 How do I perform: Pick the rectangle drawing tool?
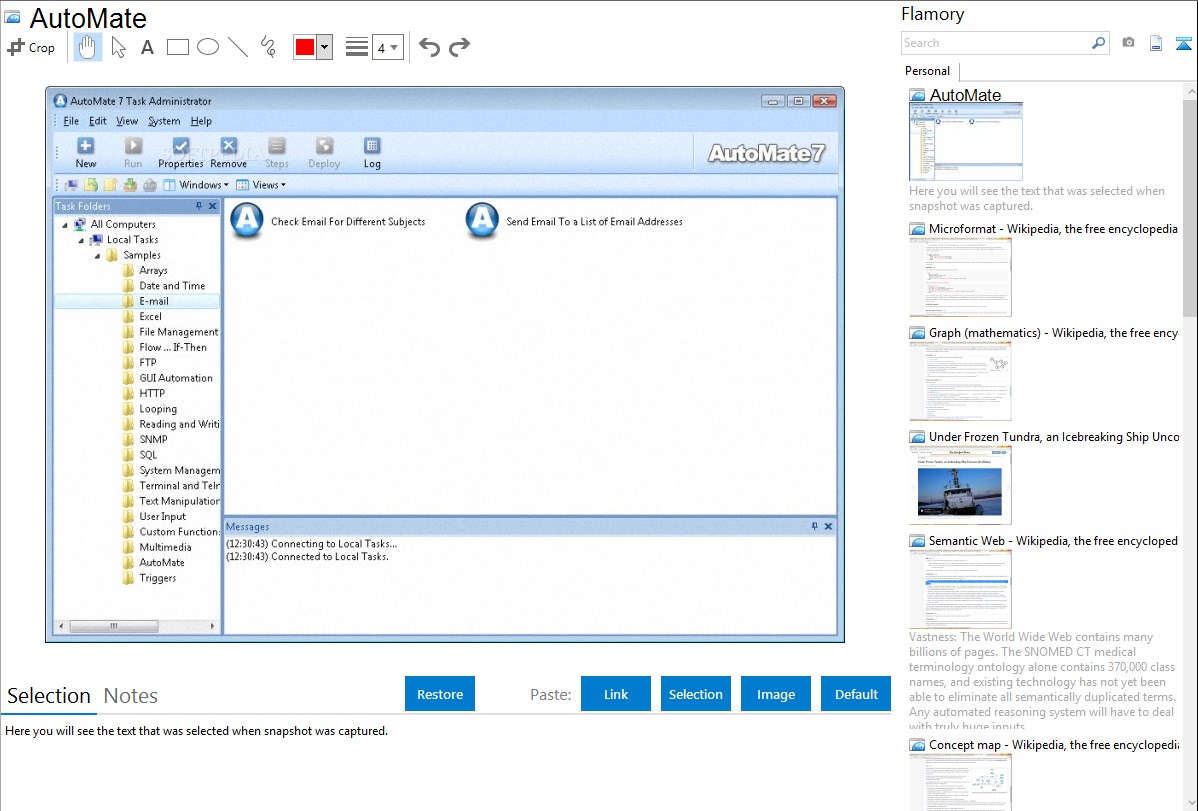[177, 47]
